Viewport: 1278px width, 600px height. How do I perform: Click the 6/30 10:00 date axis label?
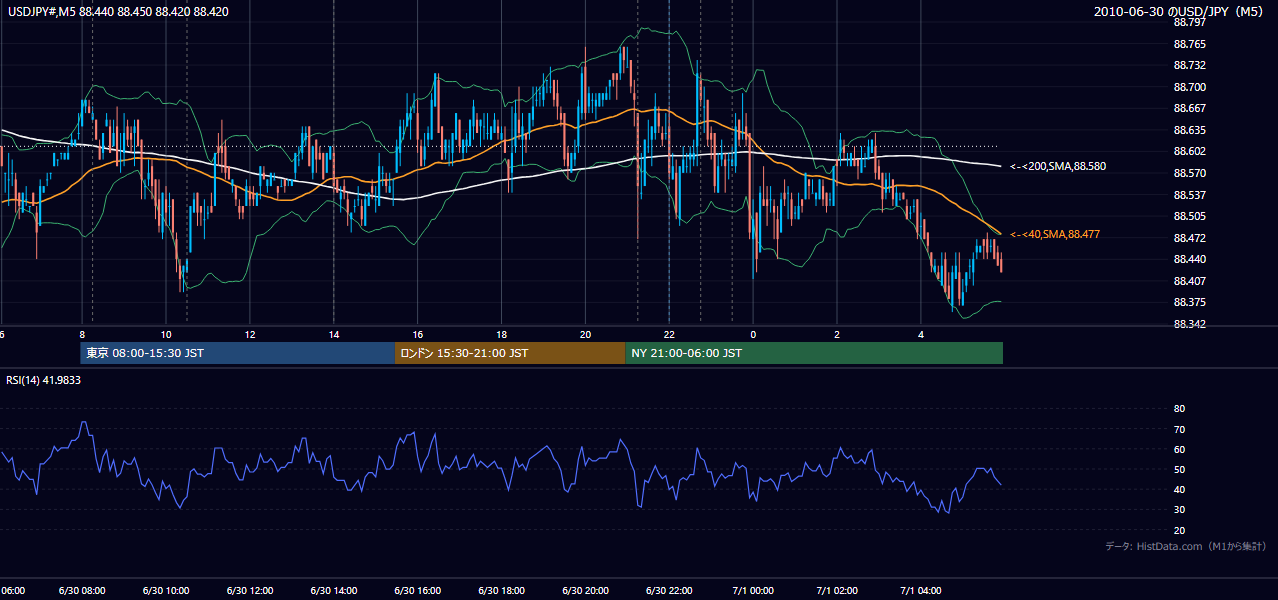[166, 591]
